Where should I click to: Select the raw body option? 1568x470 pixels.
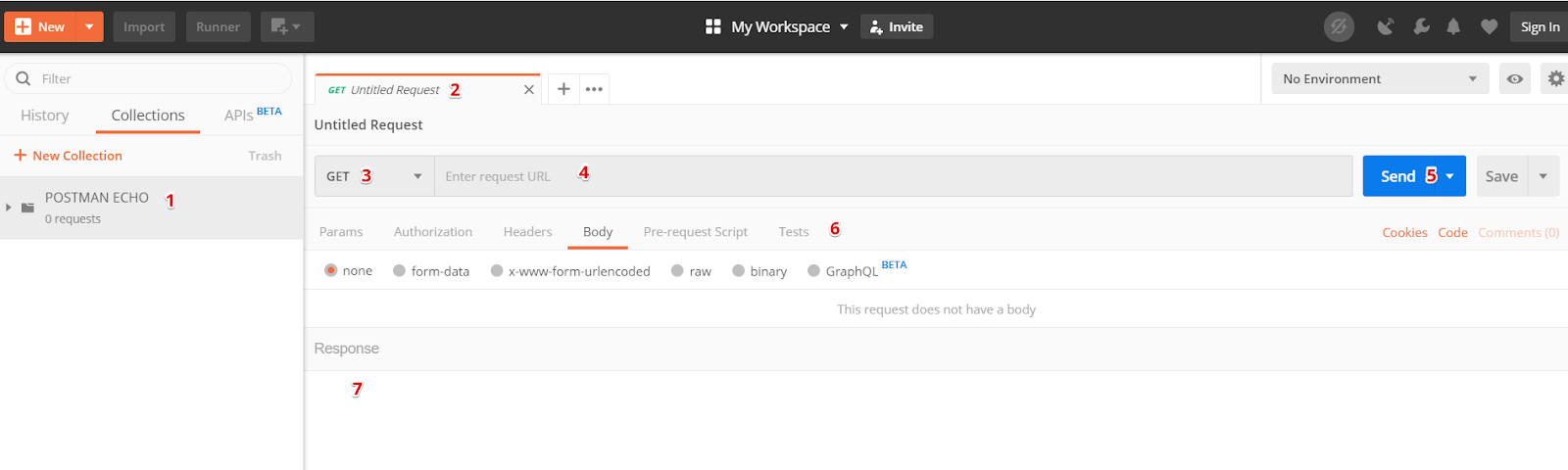[677, 271]
